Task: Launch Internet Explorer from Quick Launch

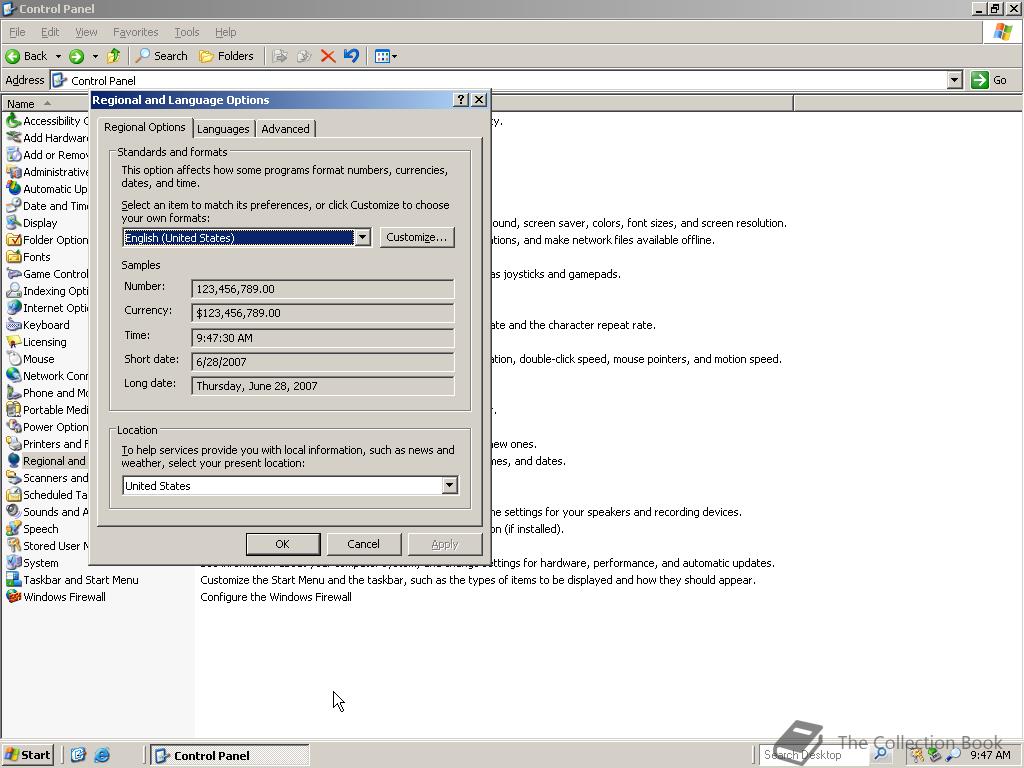Action: tap(102, 755)
